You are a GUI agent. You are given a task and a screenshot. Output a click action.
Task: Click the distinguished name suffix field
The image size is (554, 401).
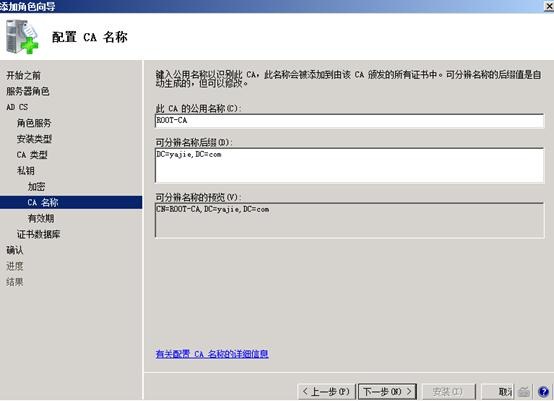pyautogui.click(x=349, y=165)
